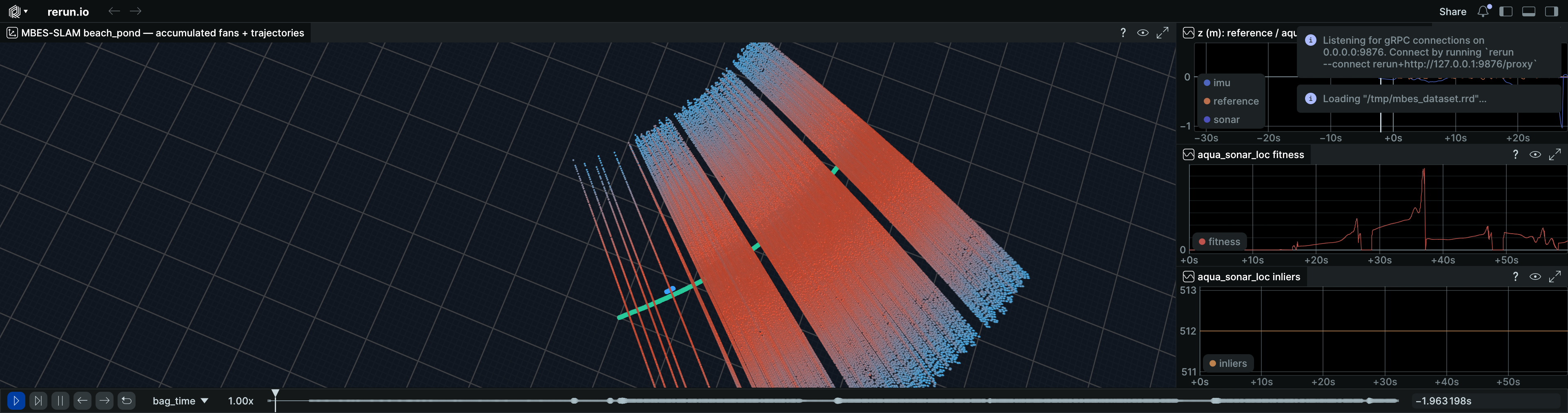1568x413 pixels.
Task: Step forward one frame
Action: pos(105,401)
